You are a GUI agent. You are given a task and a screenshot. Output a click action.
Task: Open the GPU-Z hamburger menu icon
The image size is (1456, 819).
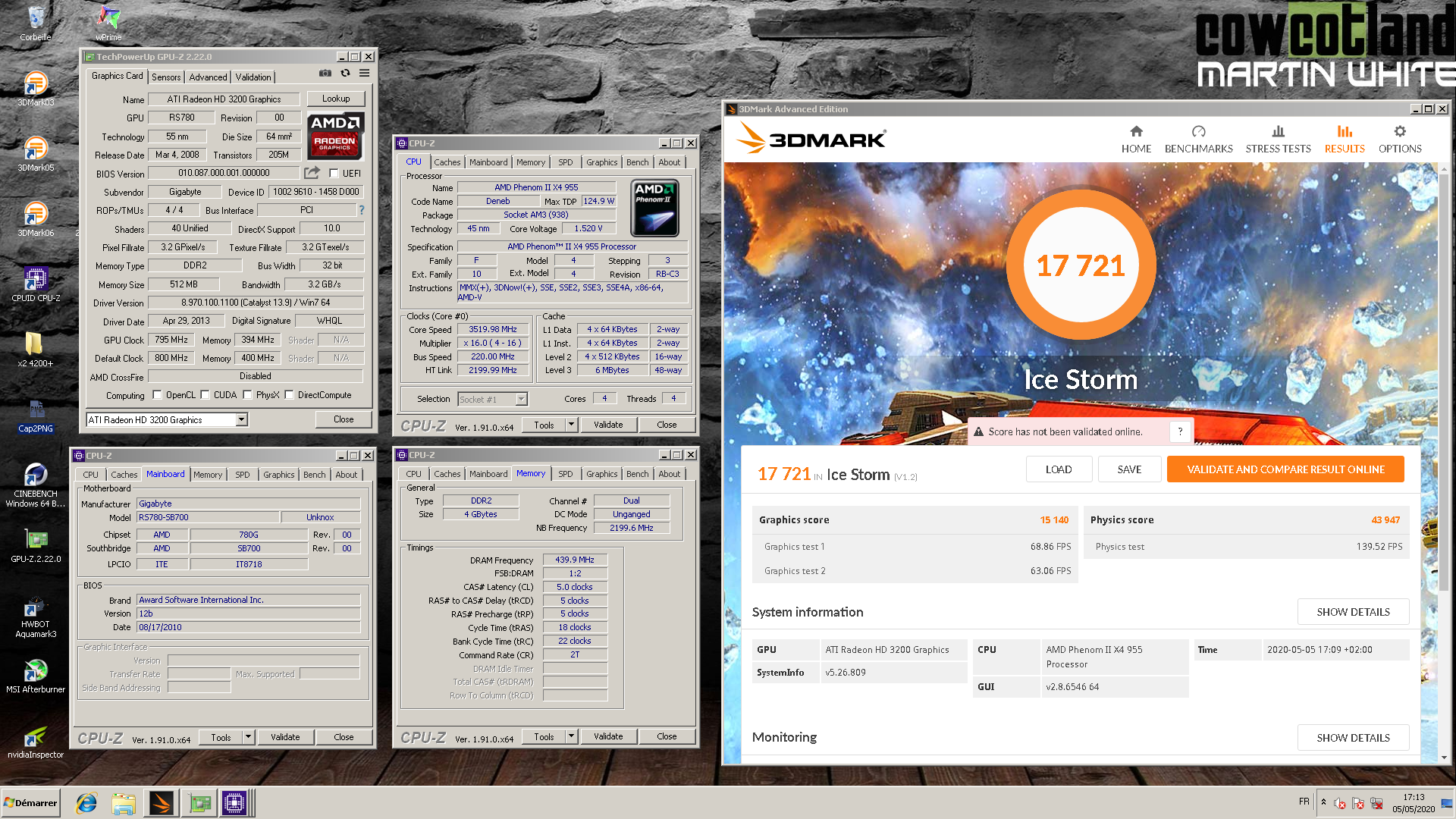pyautogui.click(x=365, y=74)
